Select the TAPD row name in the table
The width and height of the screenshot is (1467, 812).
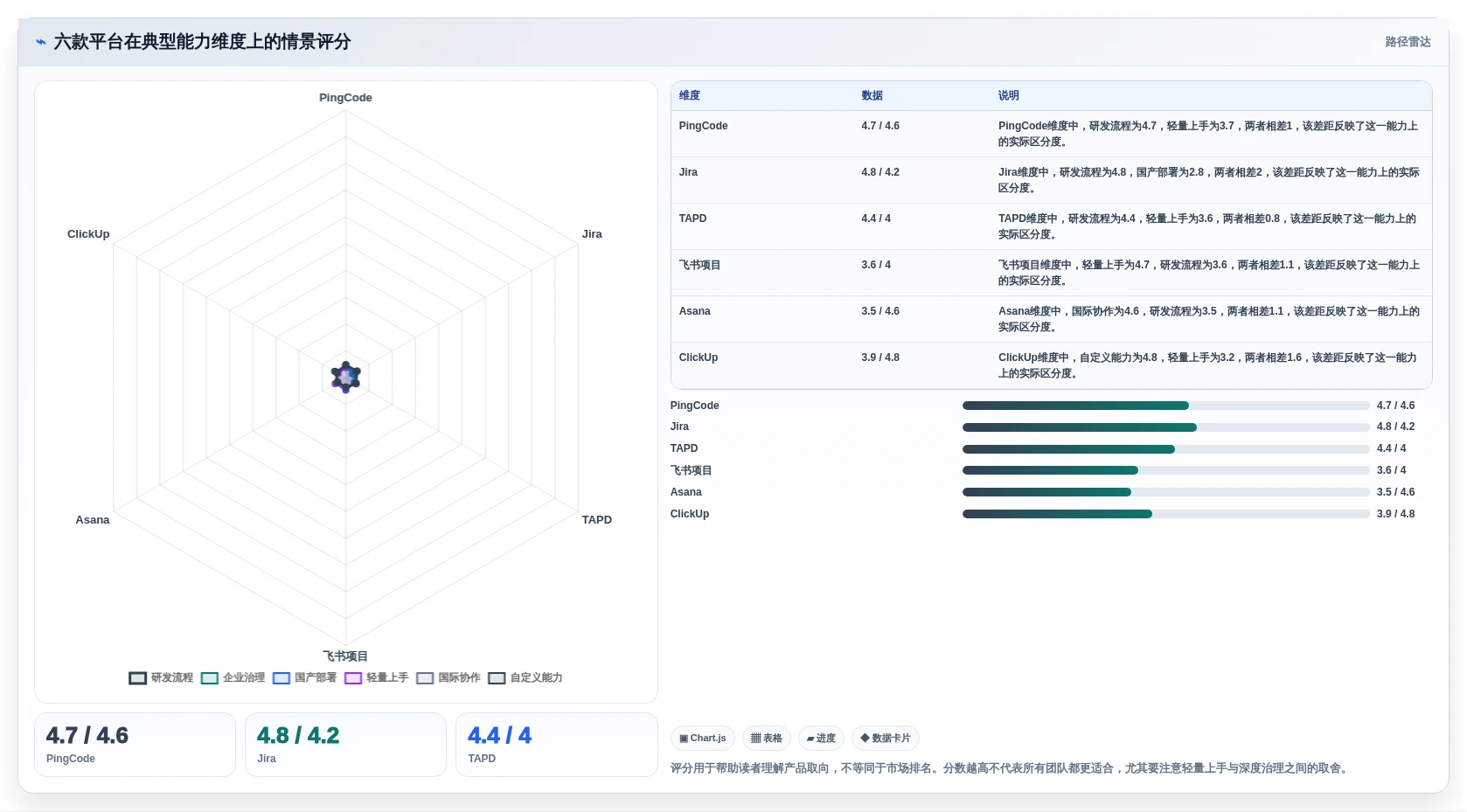692,219
